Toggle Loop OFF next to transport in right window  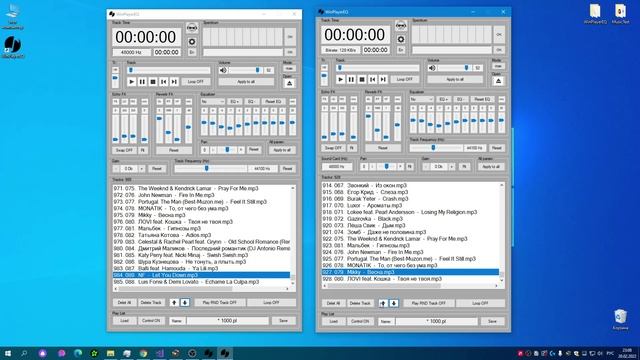pos(404,79)
